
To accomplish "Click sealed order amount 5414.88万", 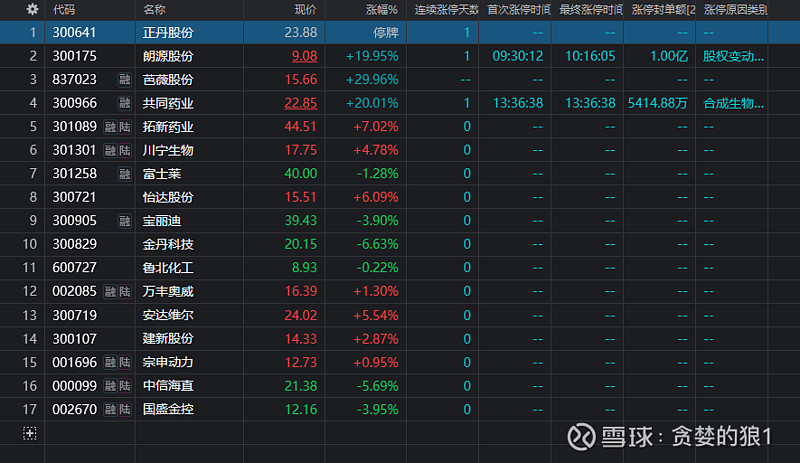I will [658, 103].
